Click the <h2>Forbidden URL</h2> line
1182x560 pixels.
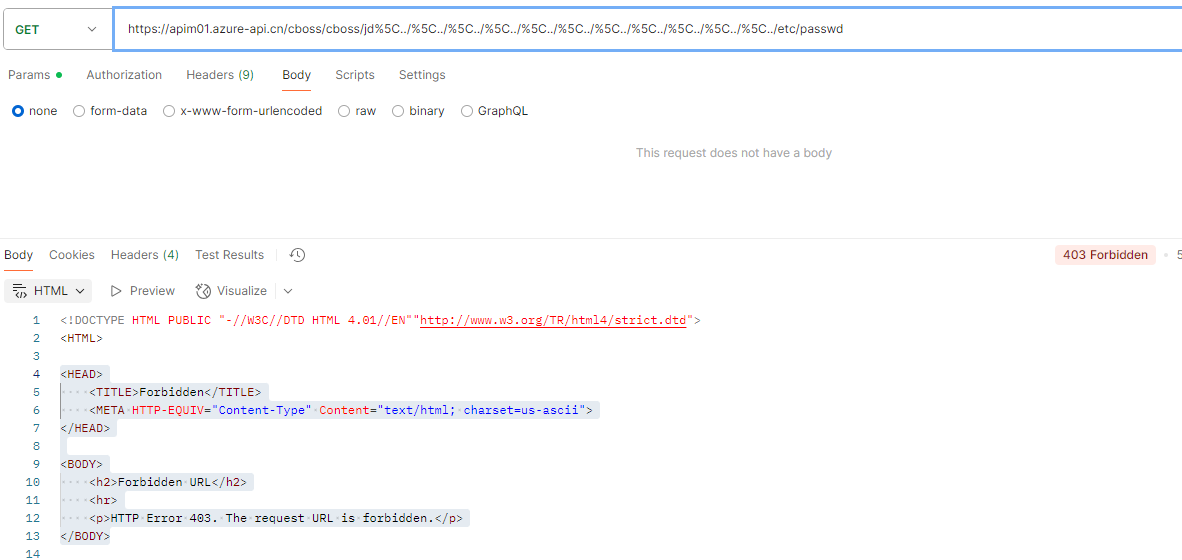pyautogui.click(x=168, y=482)
